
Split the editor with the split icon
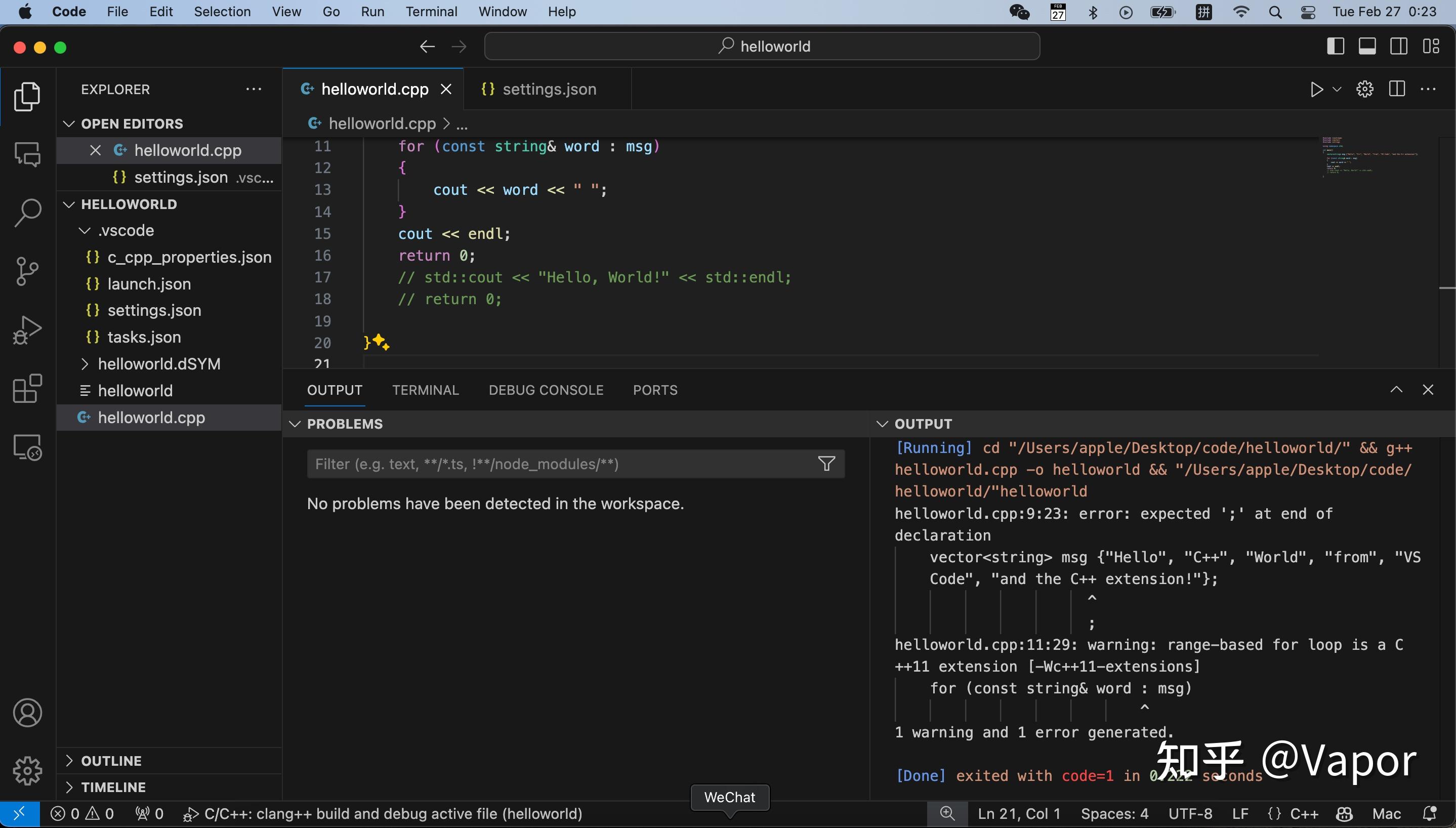(x=1397, y=89)
